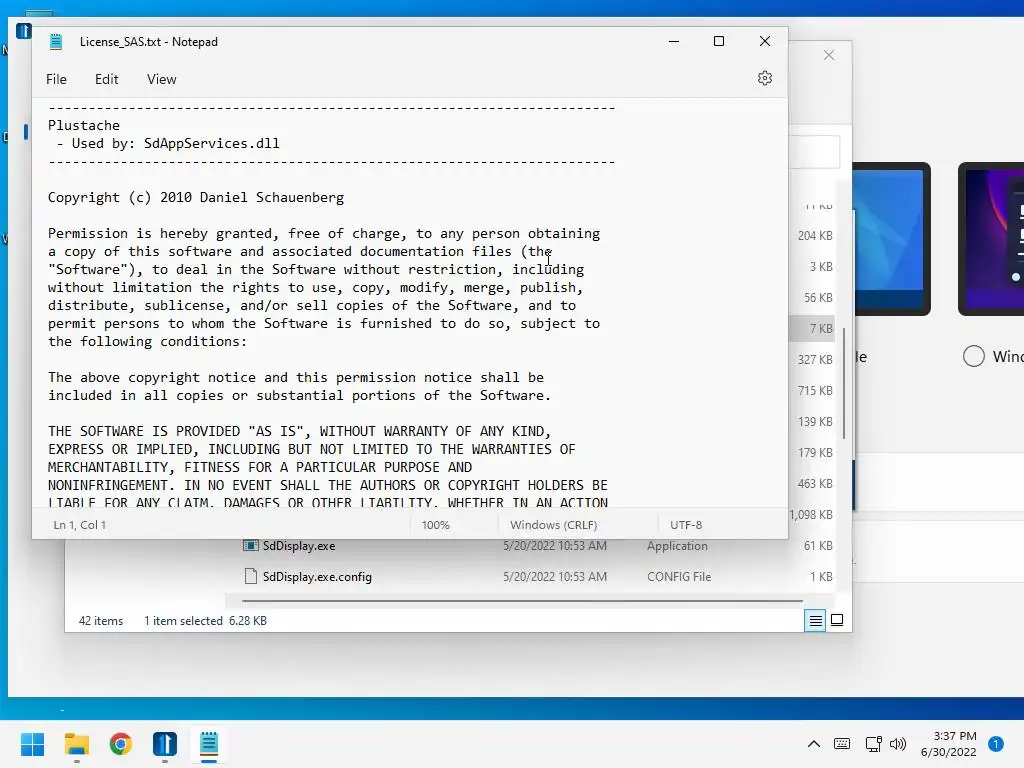
Task: Click the vertical scrollbar in File Explorer
Action: (x=844, y=383)
